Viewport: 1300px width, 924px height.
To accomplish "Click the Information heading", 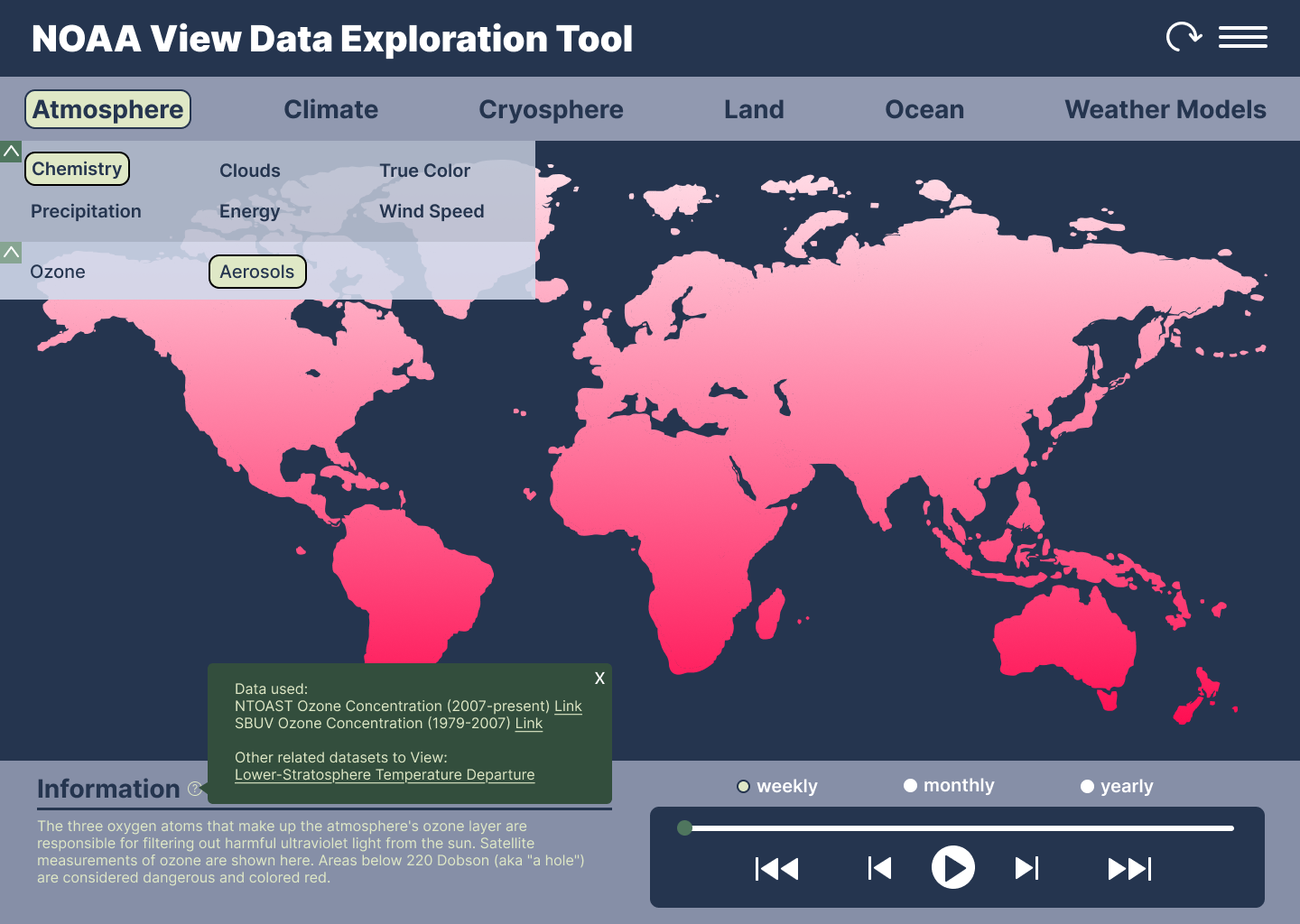I will point(108,789).
